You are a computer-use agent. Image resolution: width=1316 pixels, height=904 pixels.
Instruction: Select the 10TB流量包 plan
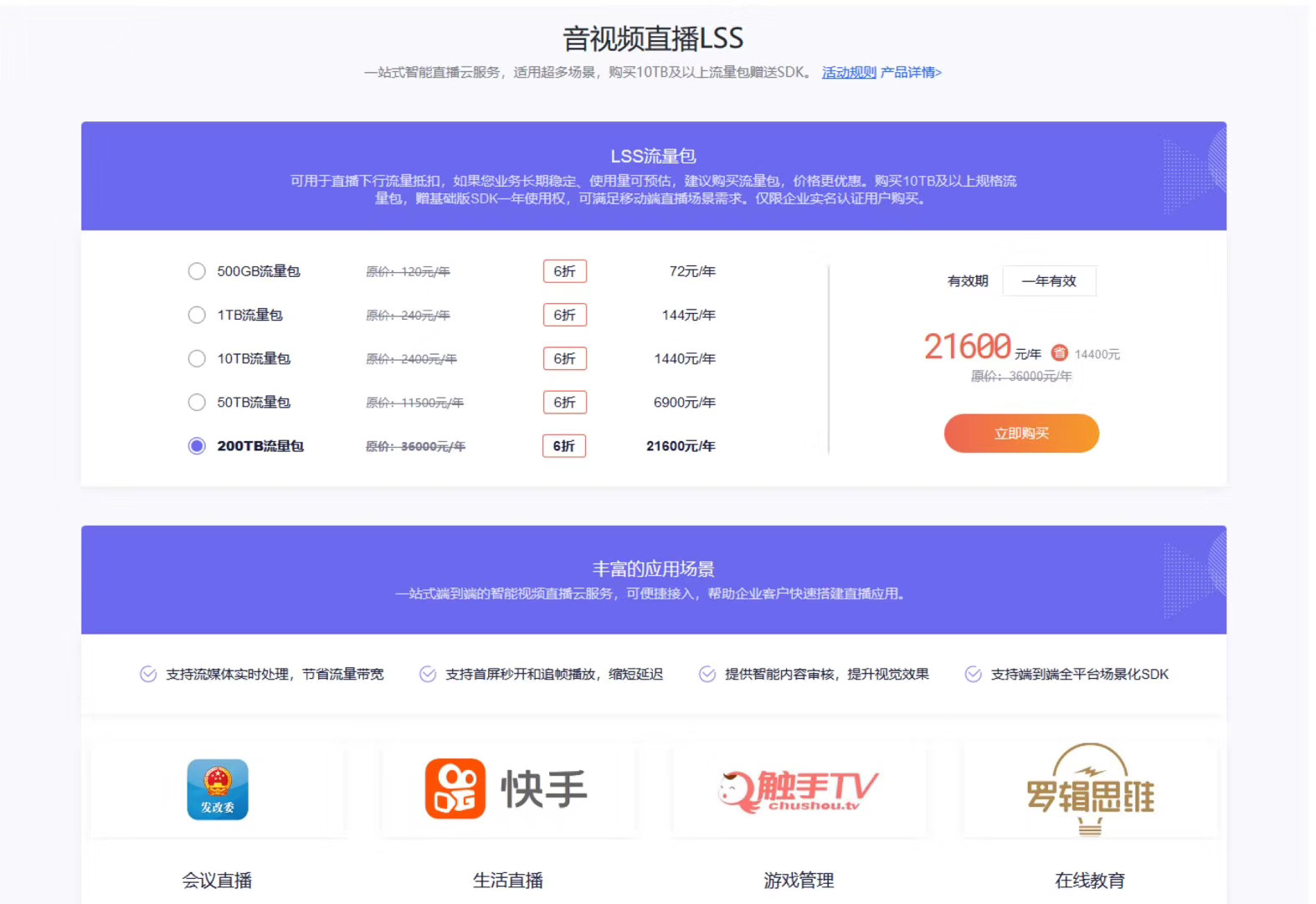[x=197, y=358]
